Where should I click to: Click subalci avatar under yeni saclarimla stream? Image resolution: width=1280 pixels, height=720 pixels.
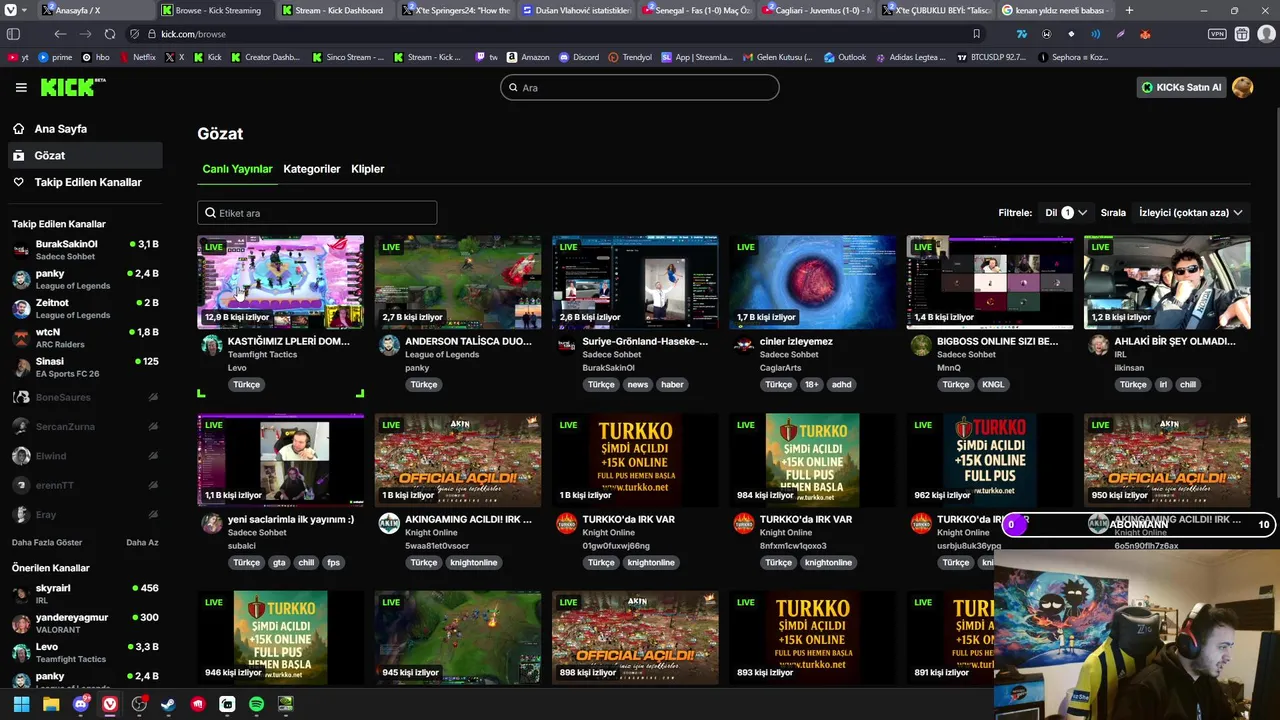coord(212,523)
